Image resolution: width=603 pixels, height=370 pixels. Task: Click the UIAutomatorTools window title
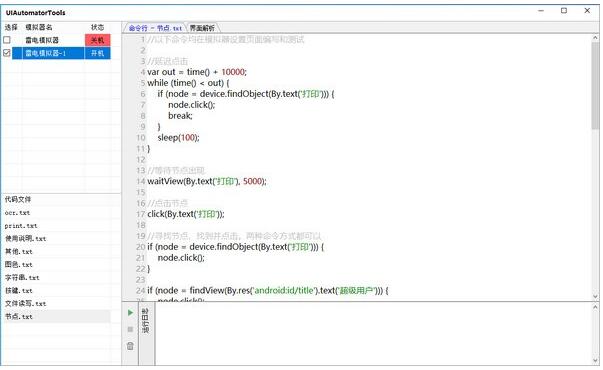(35, 13)
